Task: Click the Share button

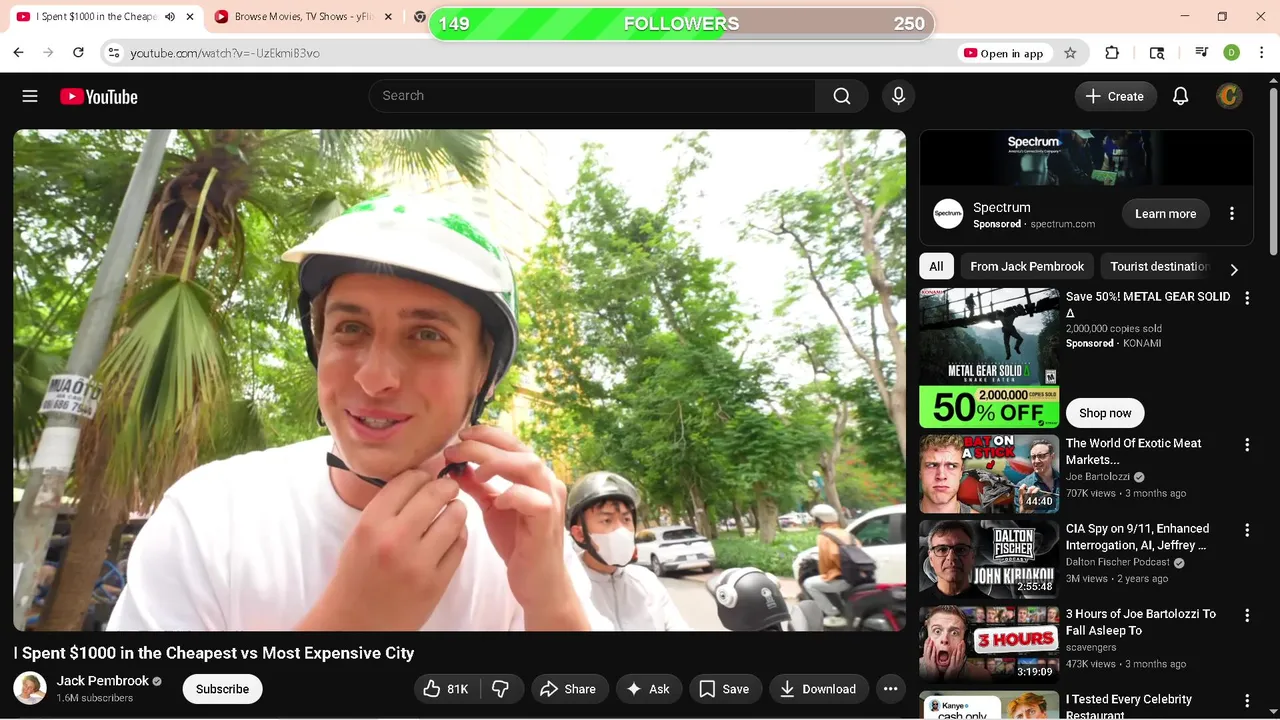Action: pyautogui.click(x=568, y=689)
